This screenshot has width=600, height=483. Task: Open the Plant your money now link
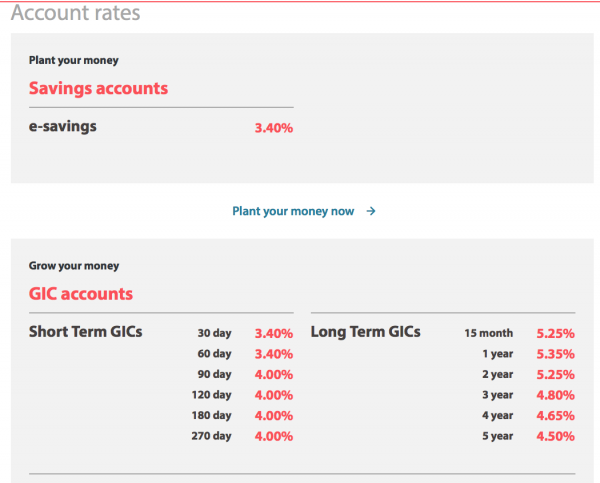[293, 212]
